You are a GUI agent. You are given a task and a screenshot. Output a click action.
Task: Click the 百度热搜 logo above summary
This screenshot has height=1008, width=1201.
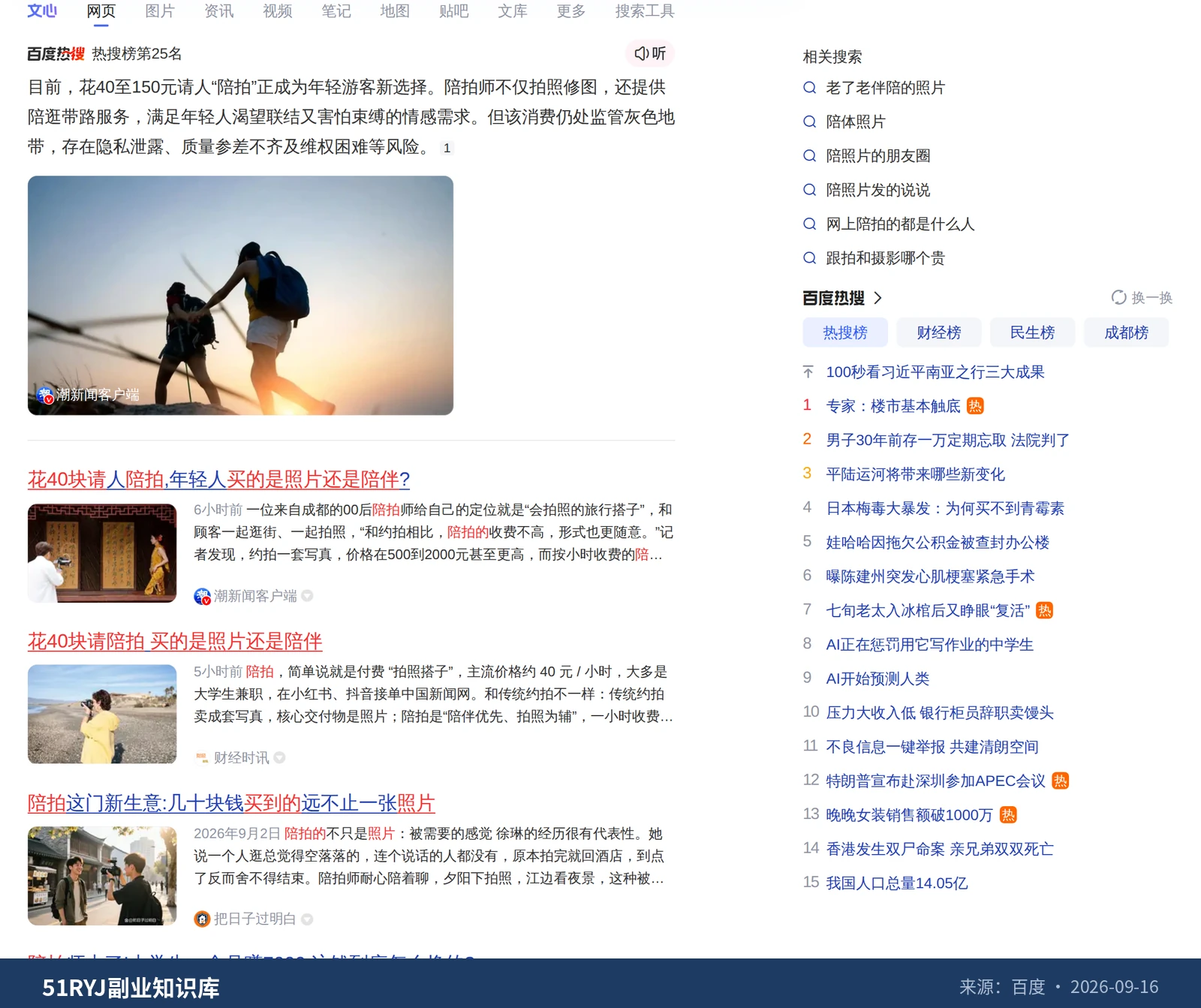click(56, 54)
